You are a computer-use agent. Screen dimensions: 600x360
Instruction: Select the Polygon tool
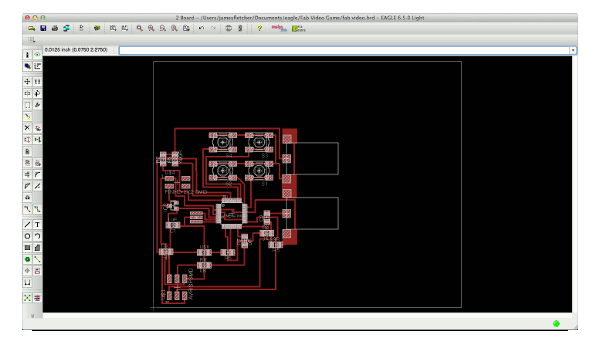click(x=37, y=248)
